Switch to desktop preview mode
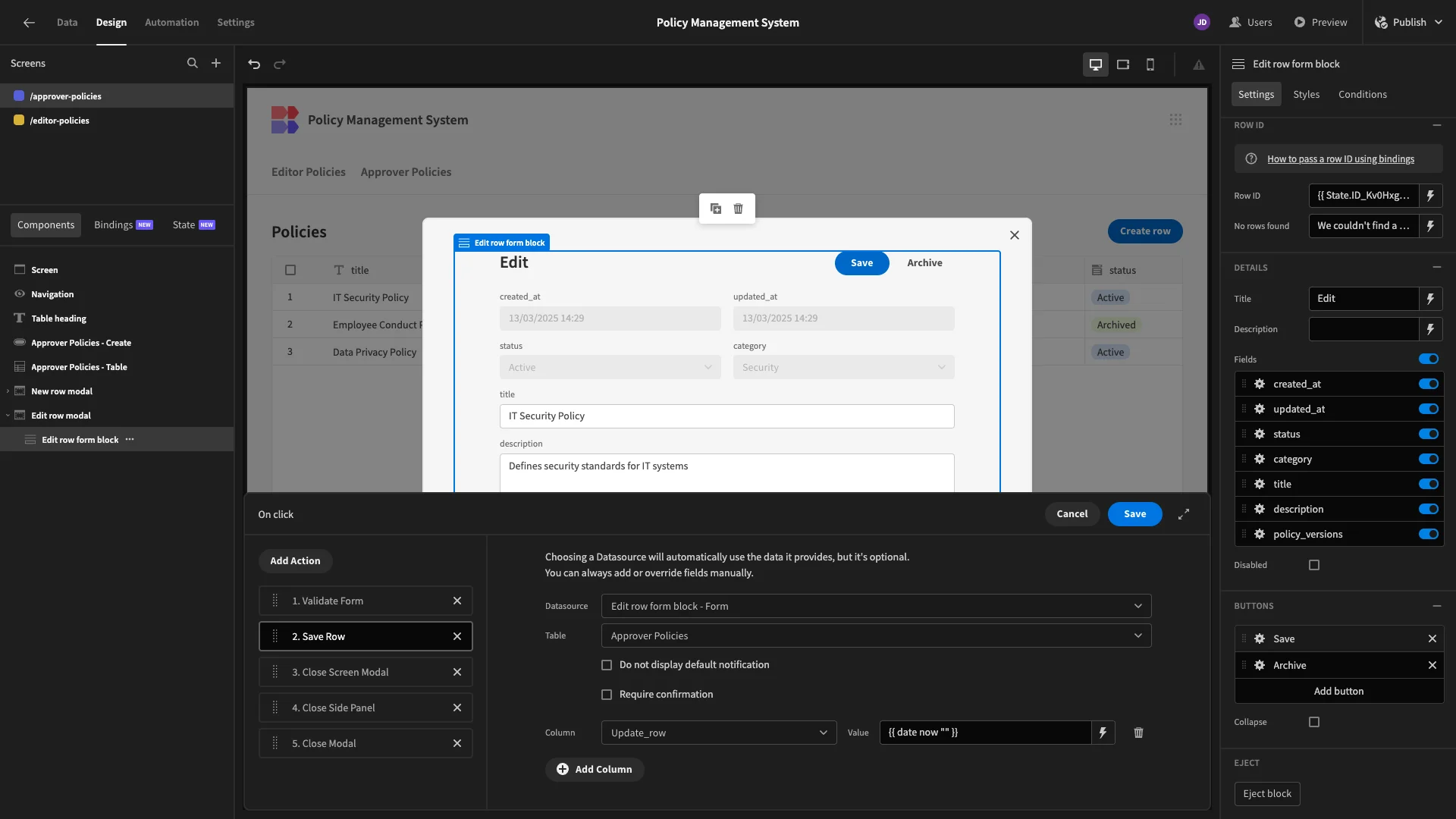1456x819 pixels. tap(1096, 64)
